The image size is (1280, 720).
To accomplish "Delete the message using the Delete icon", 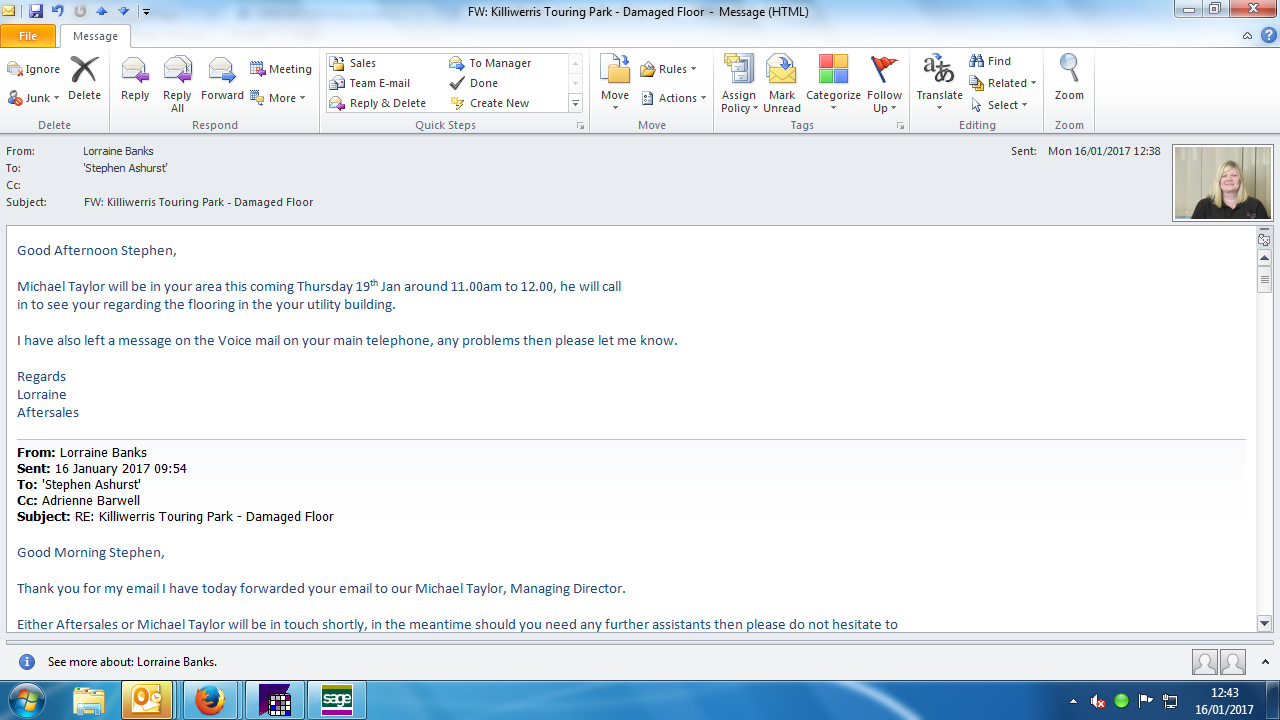I will tap(84, 80).
